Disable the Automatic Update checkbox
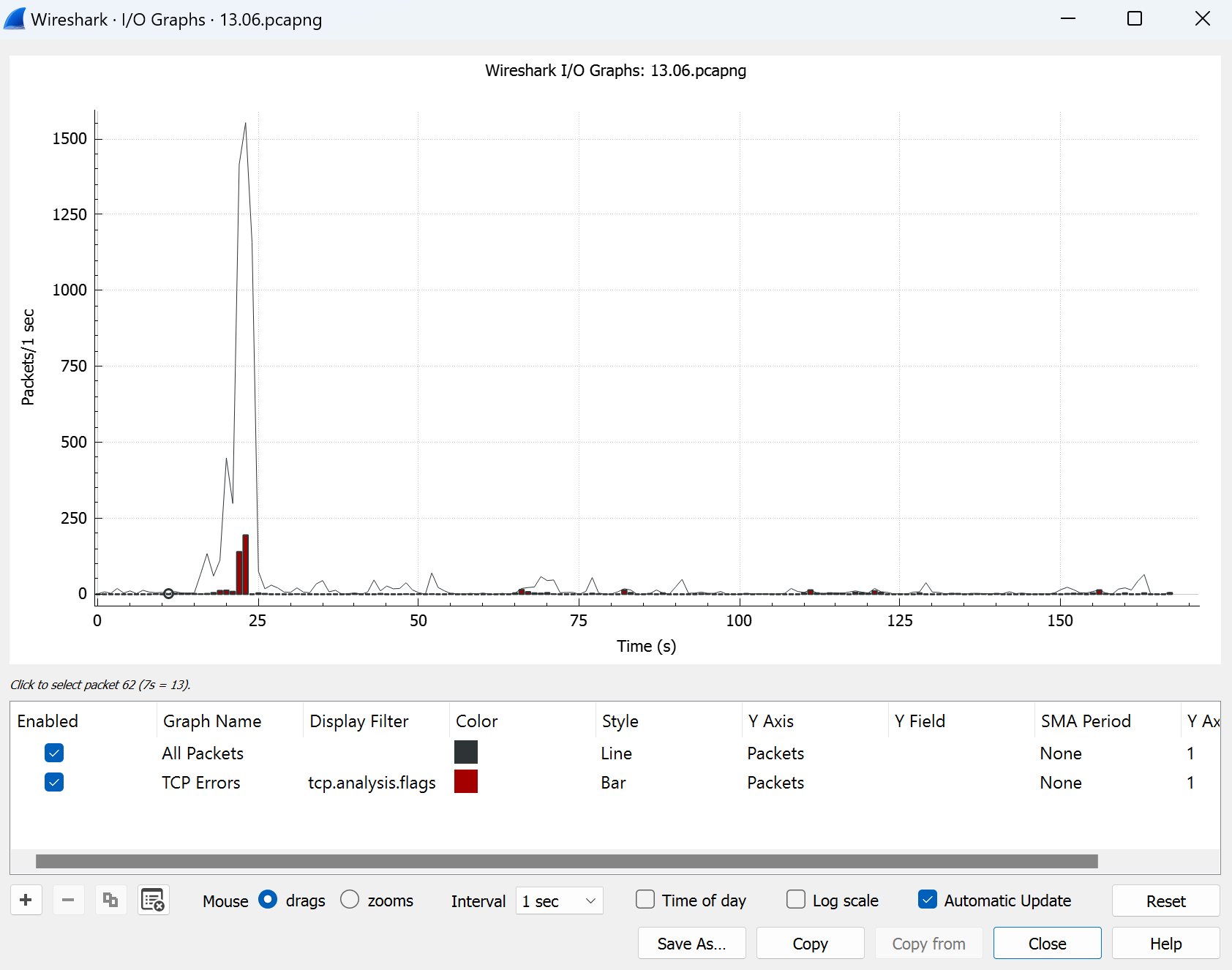1232x970 pixels. pyautogui.click(x=928, y=899)
